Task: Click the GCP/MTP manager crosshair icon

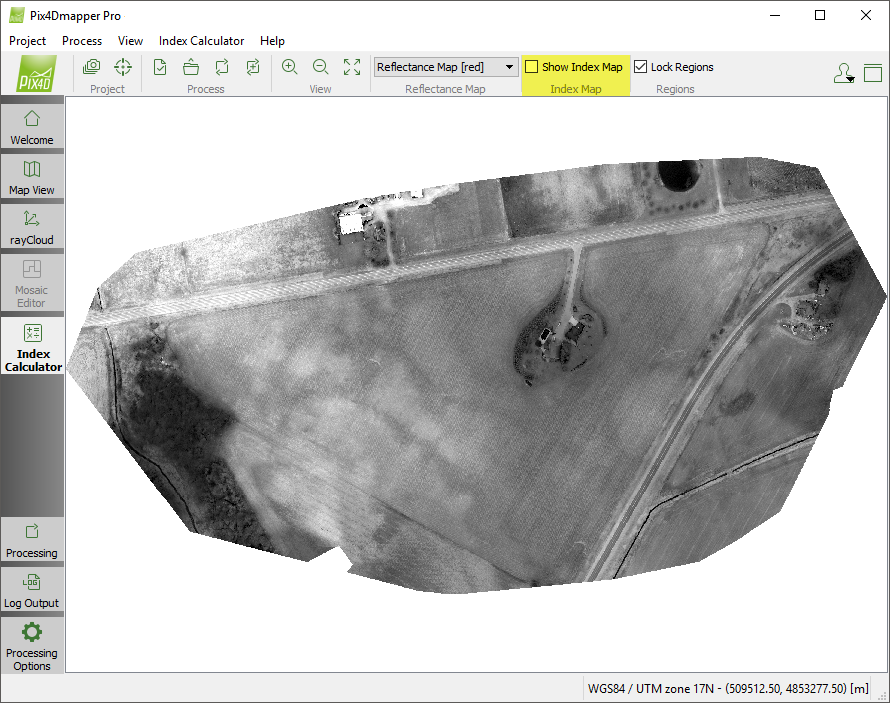Action: coord(122,67)
